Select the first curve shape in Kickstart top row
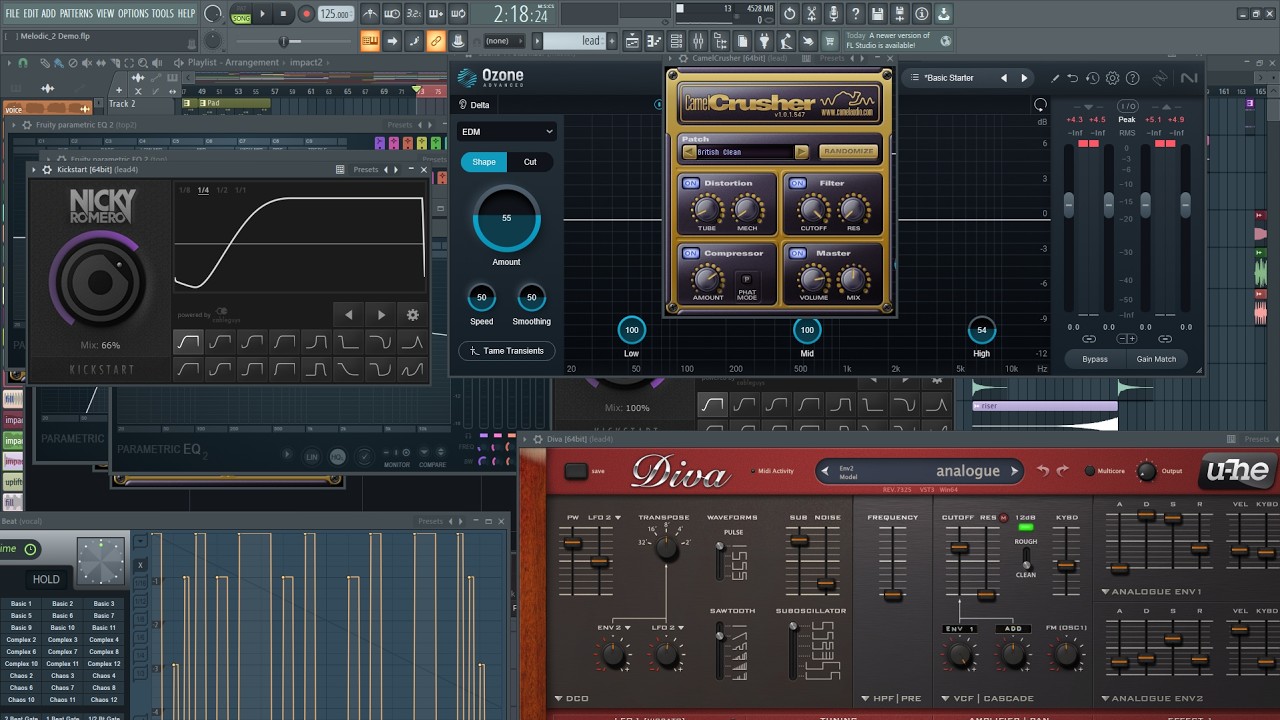The height and width of the screenshot is (720, 1280). pos(188,342)
